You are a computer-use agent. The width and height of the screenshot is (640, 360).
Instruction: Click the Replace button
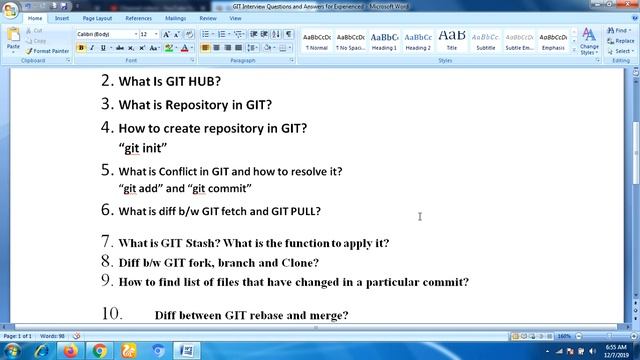621,41
